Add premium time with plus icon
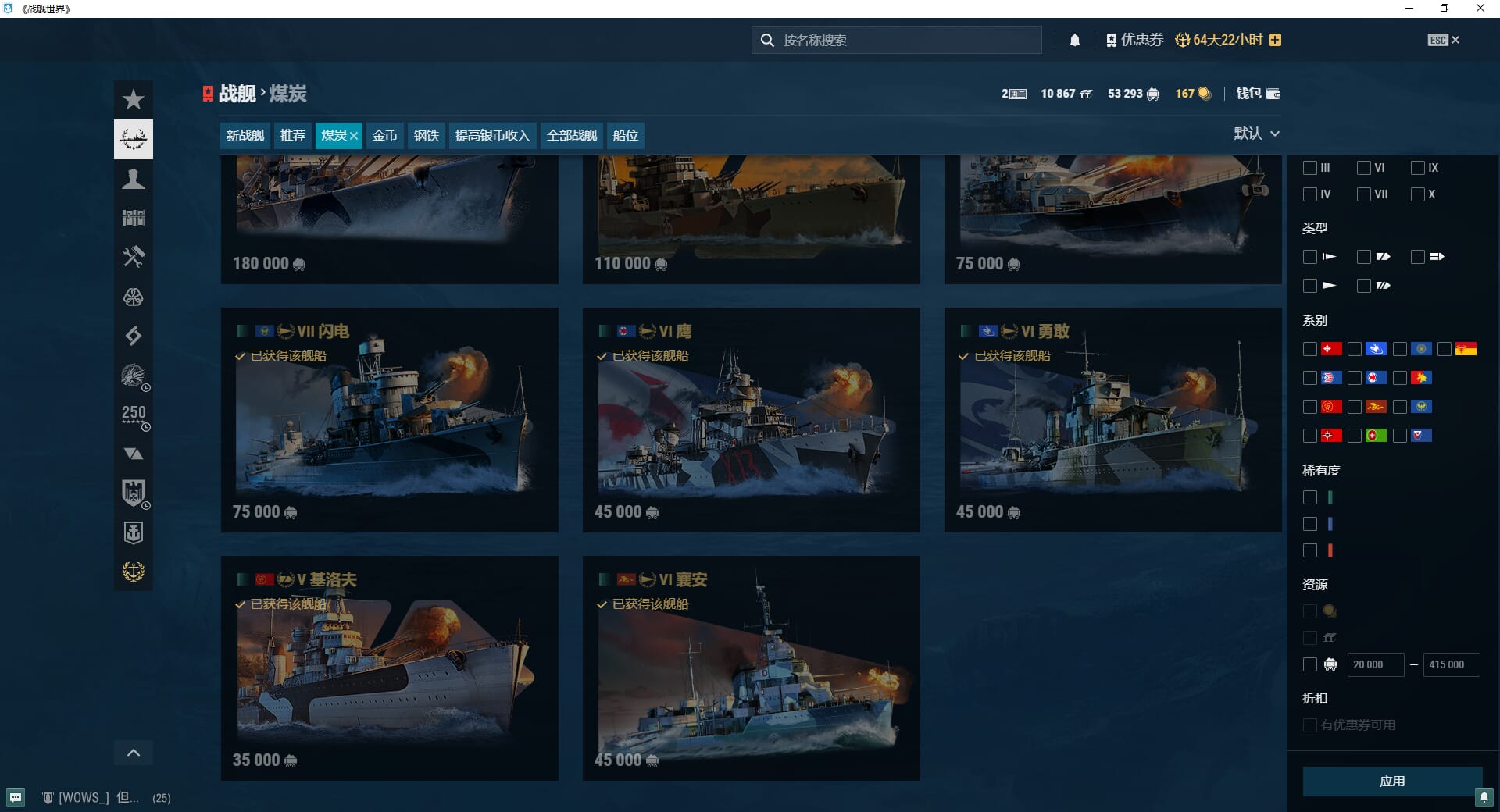Image resolution: width=1500 pixels, height=812 pixels. coord(1275,40)
